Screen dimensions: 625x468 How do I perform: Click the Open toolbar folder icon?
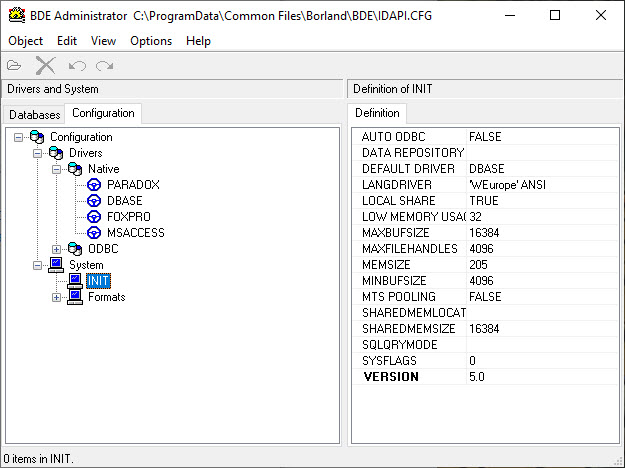click(14, 65)
